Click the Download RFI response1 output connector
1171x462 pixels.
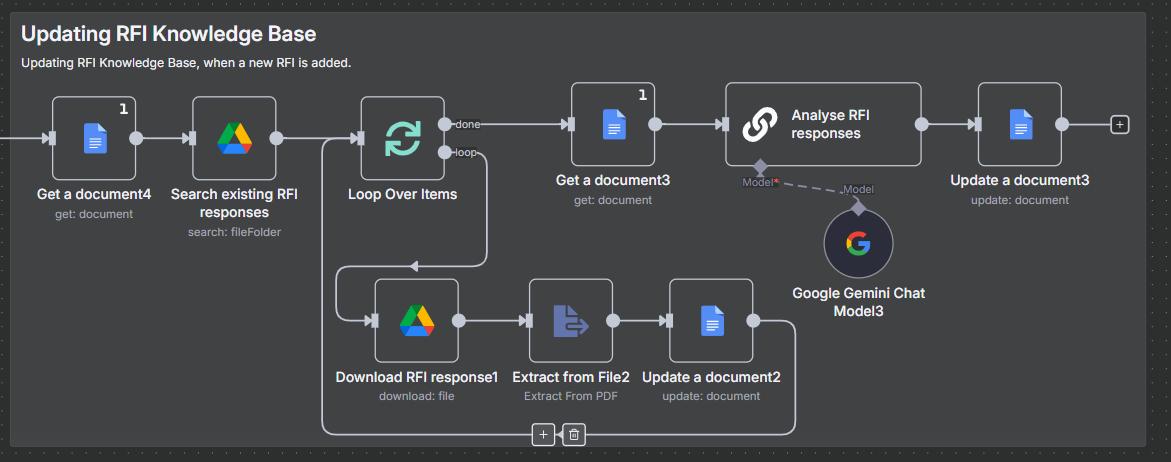point(459,320)
